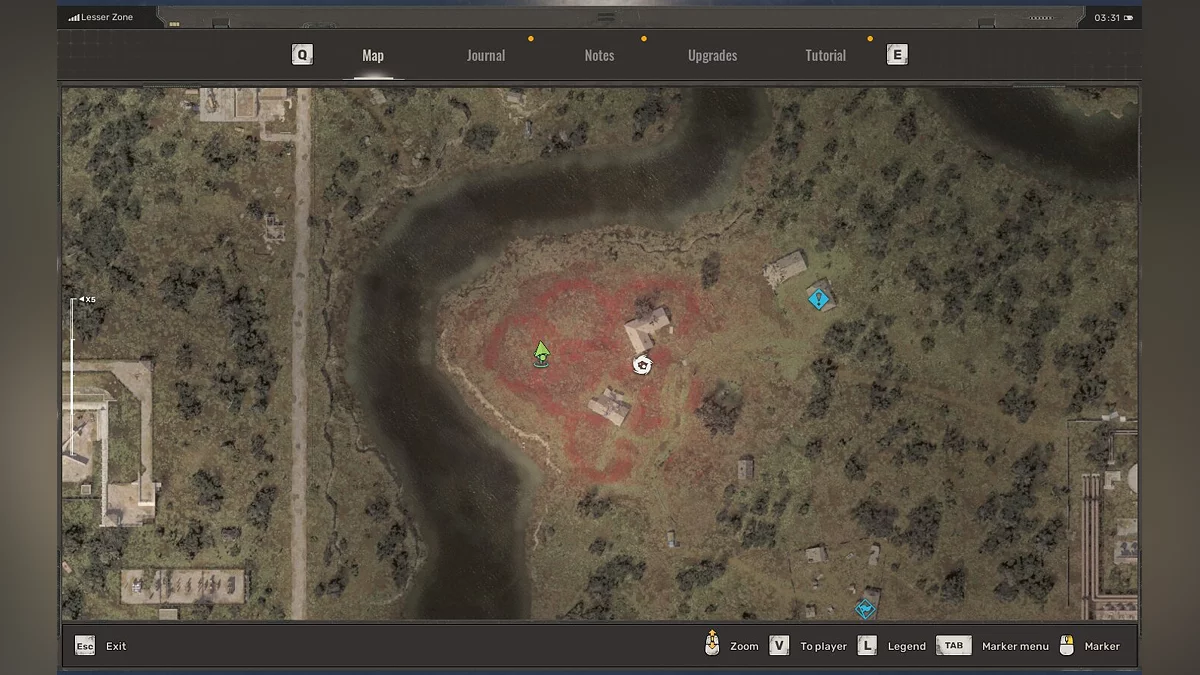The image size is (1200, 675).
Task: Click the 03:31 clock display
Action: [1107, 17]
